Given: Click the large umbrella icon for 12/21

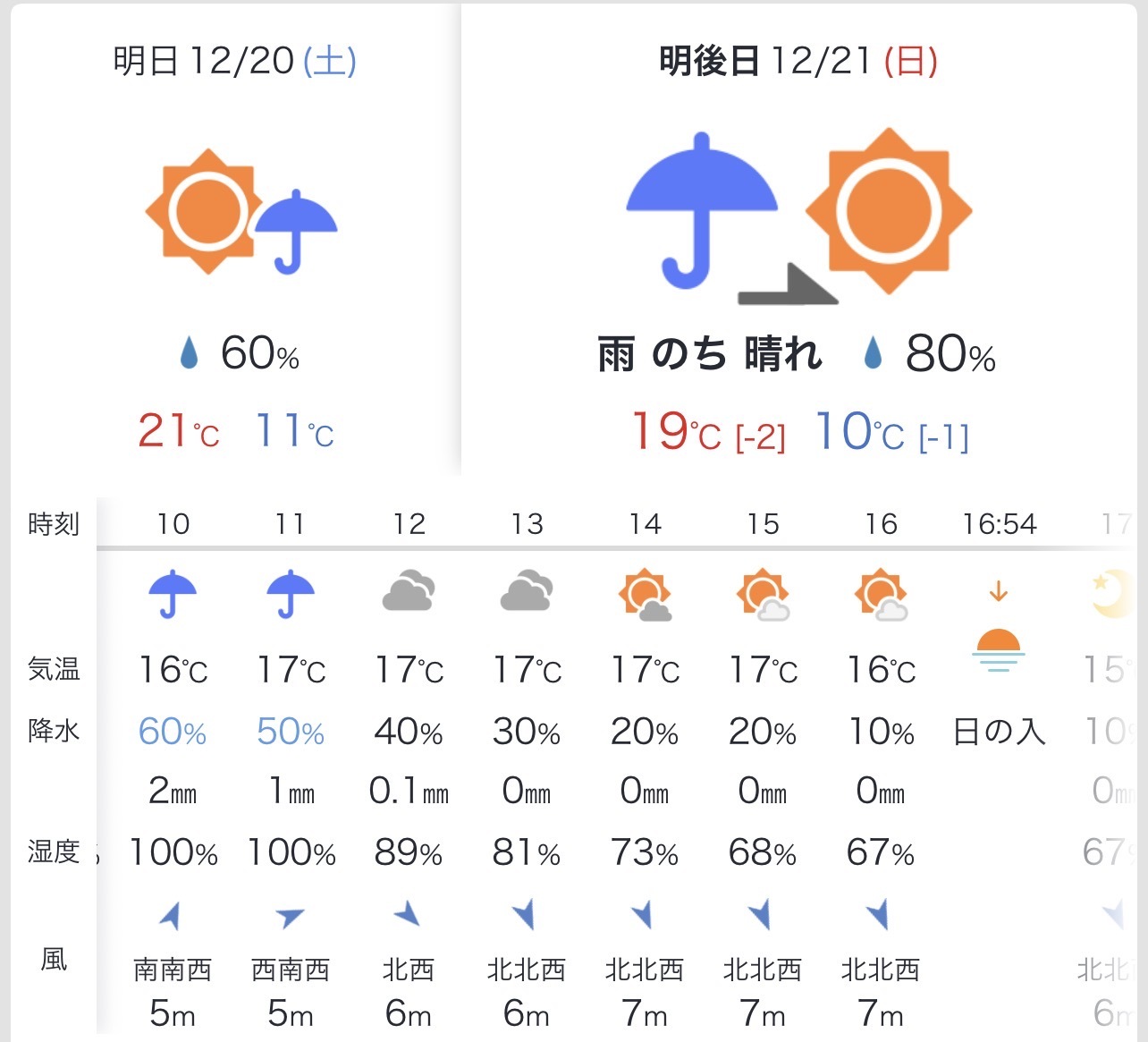Looking at the screenshot, I should [701, 211].
